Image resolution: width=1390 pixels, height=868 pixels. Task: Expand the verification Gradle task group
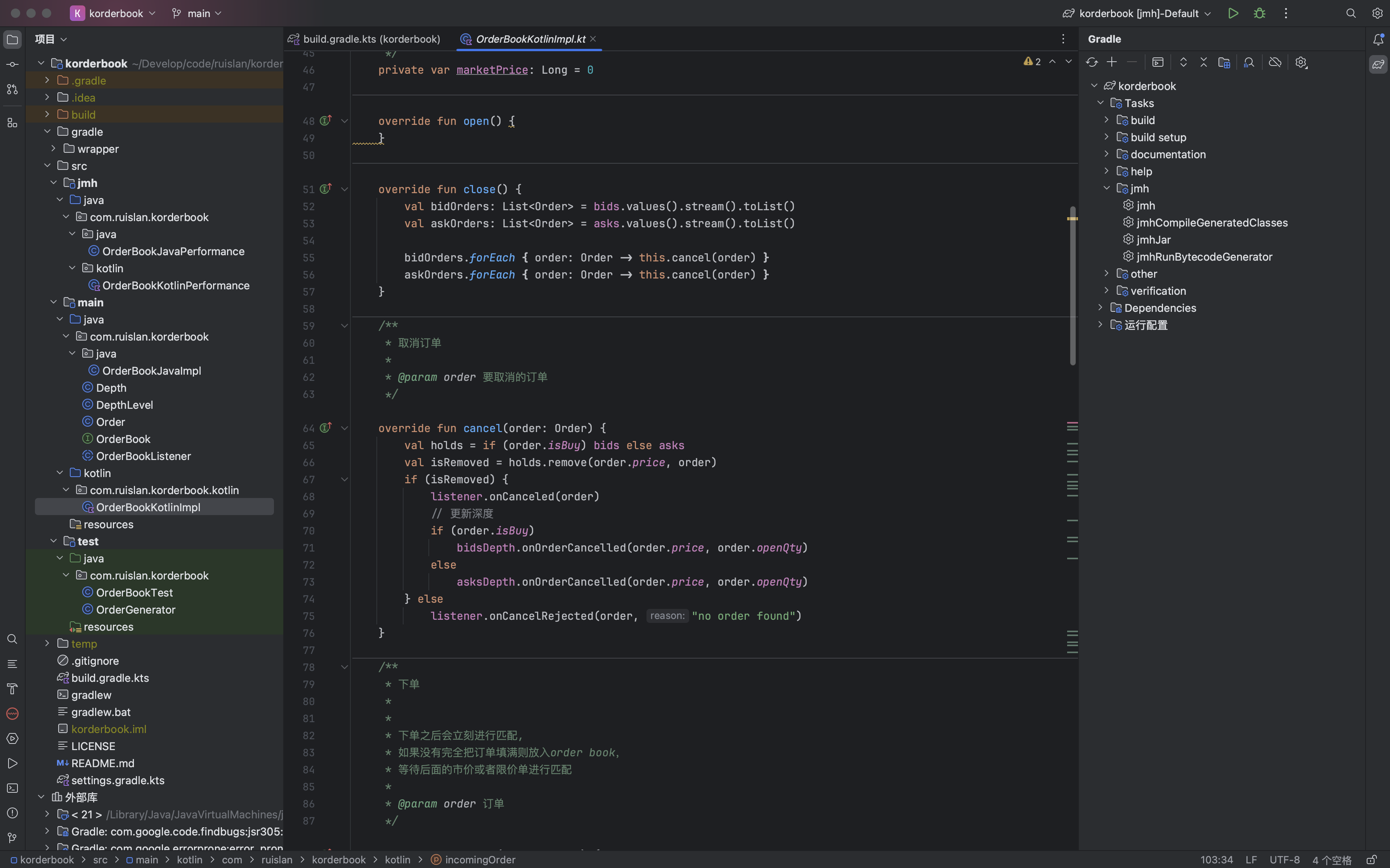[1106, 291]
